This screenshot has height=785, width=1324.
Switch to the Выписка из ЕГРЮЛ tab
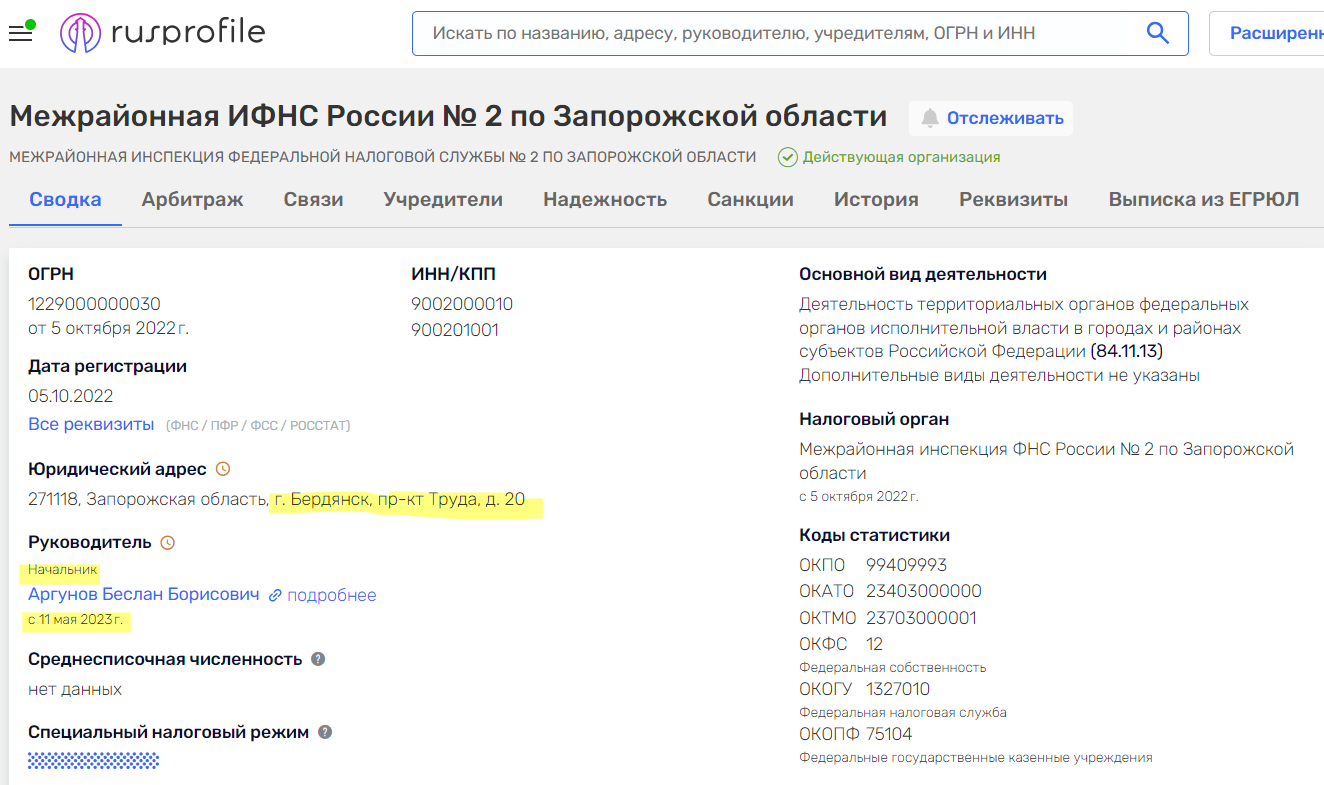click(1204, 199)
